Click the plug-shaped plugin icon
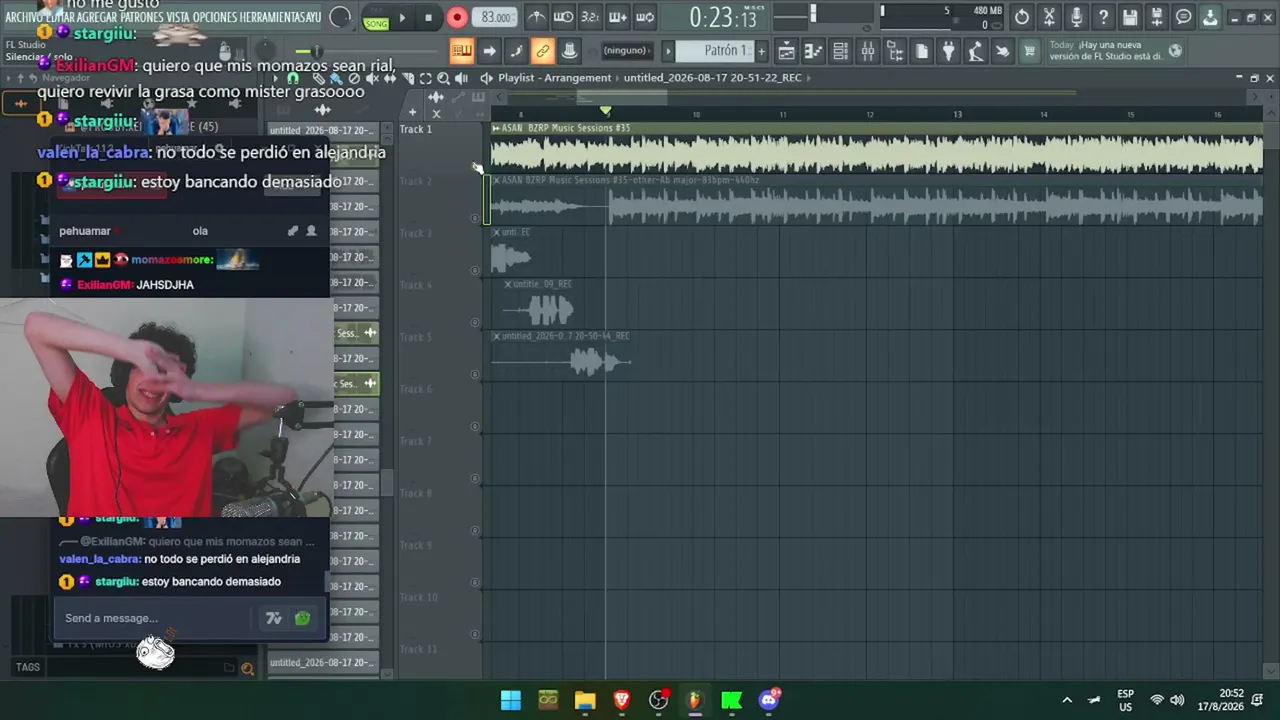 (949, 51)
